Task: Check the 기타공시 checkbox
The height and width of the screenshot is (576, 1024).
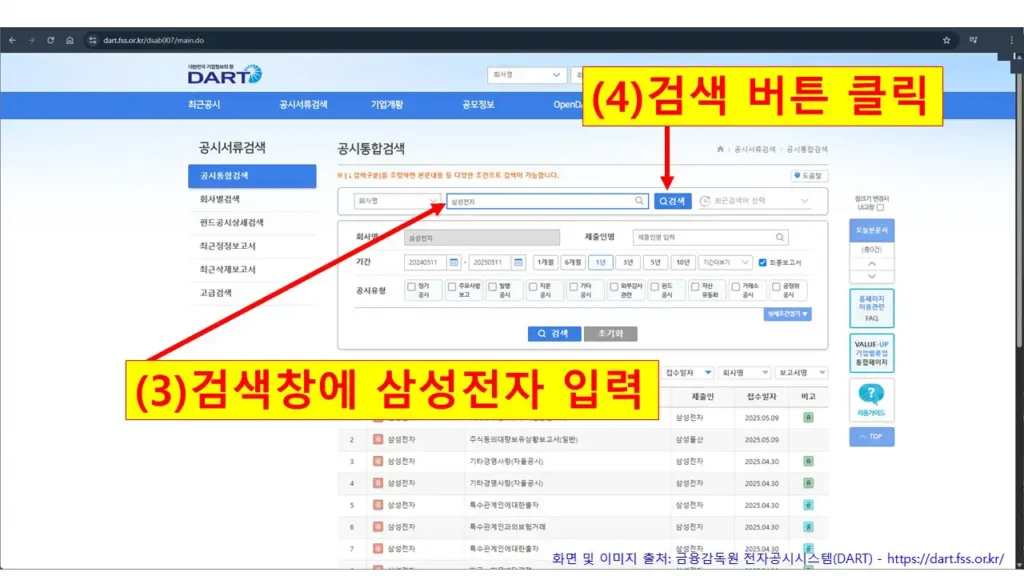Action: (x=573, y=287)
